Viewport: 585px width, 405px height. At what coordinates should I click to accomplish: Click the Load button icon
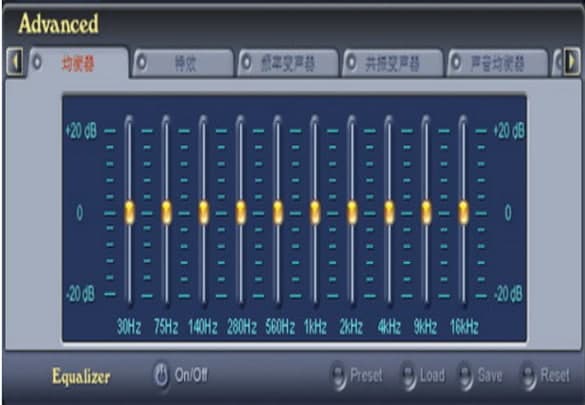point(409,376)
